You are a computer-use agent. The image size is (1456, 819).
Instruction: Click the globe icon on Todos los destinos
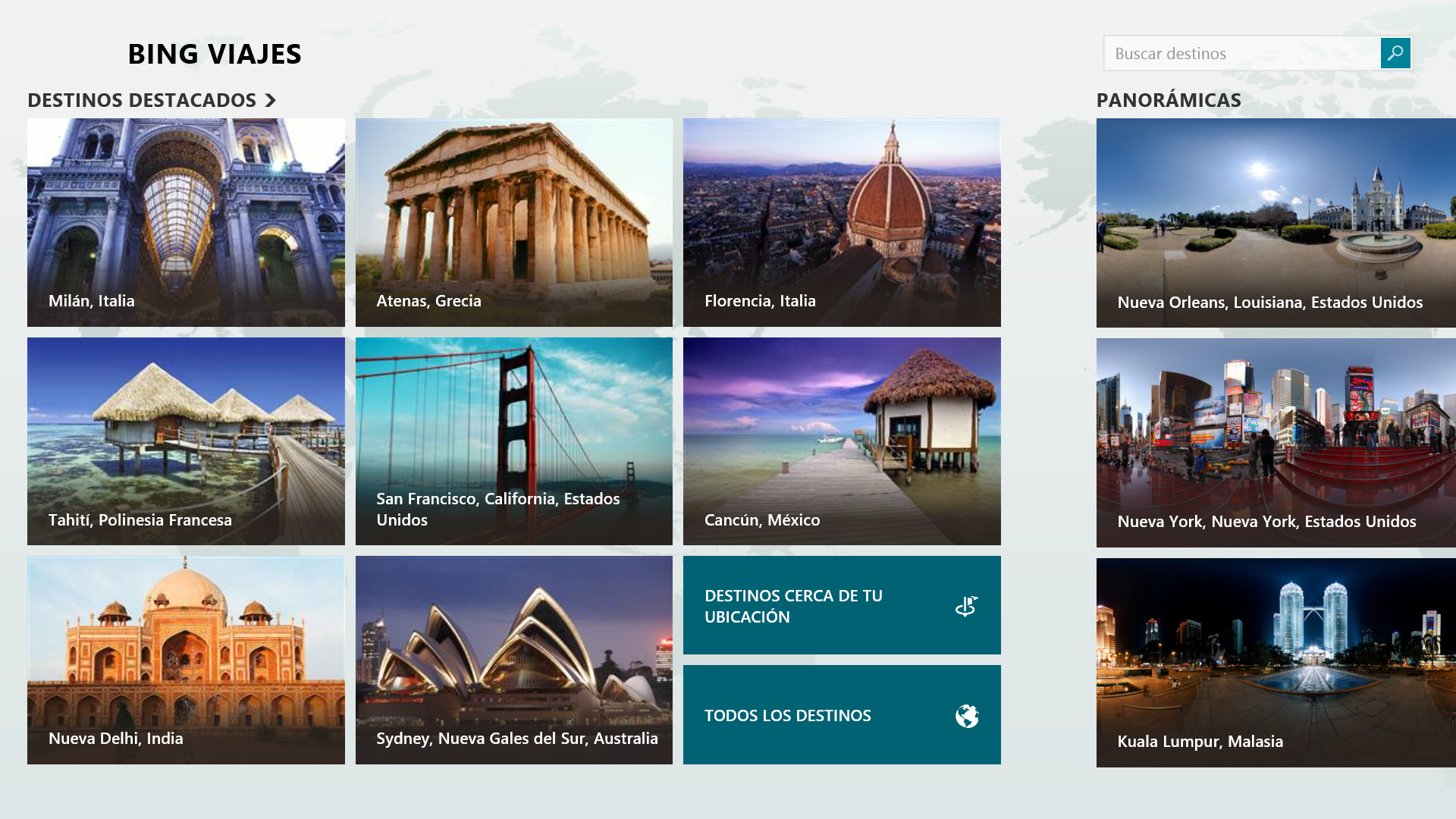(x=967, y=716)
